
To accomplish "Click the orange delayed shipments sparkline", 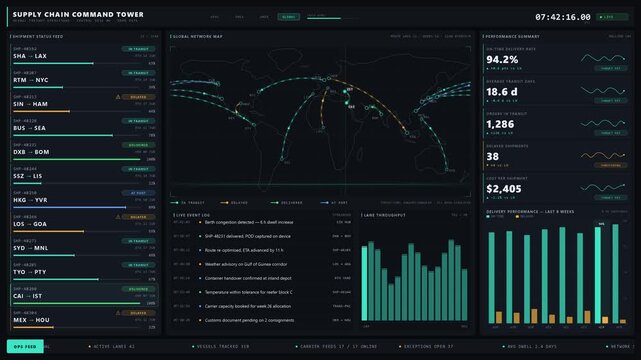I will click(x=603, y=155).
